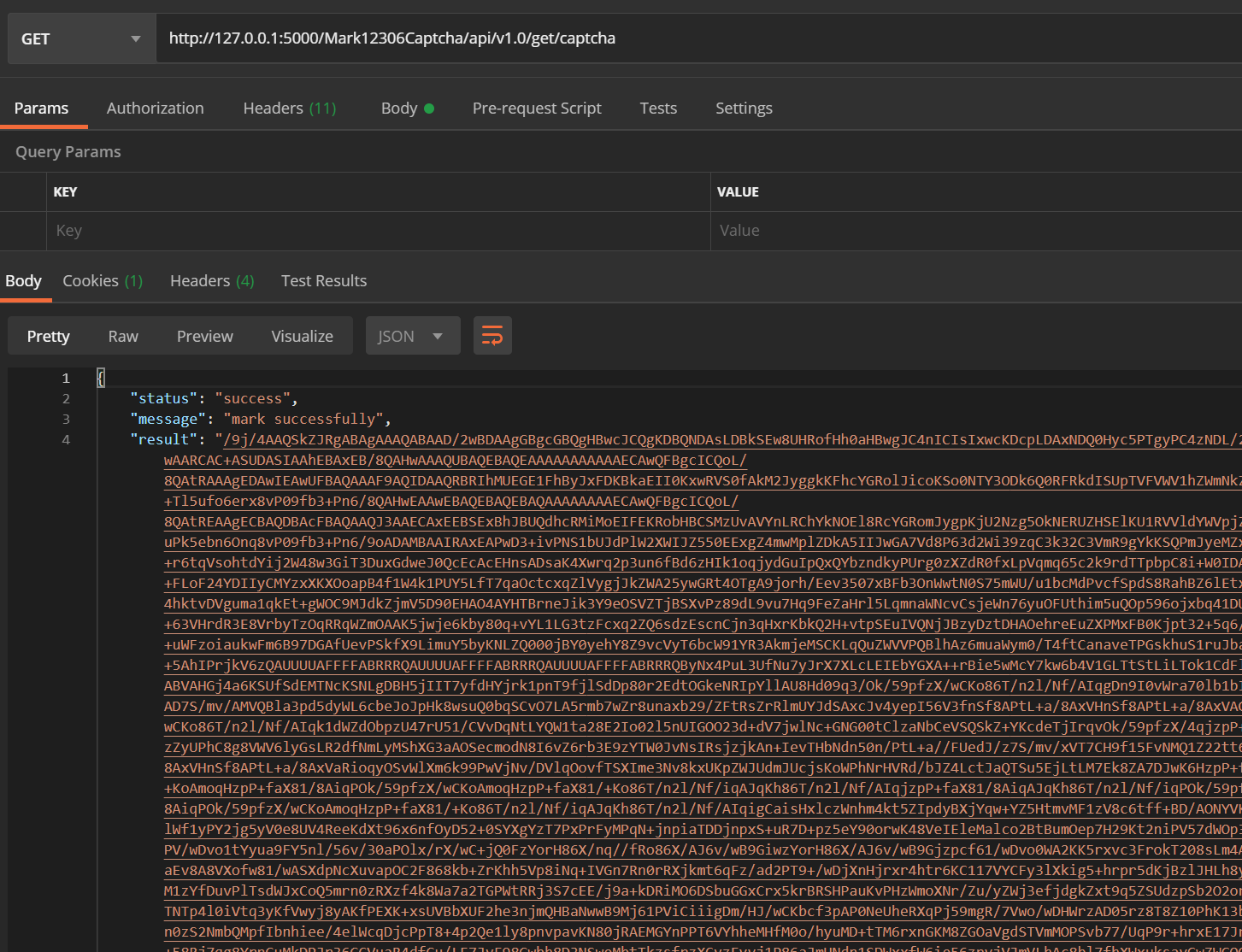Open the GET method dropdown
This screenshot has height=952, width=1242.
coord(81,39)
